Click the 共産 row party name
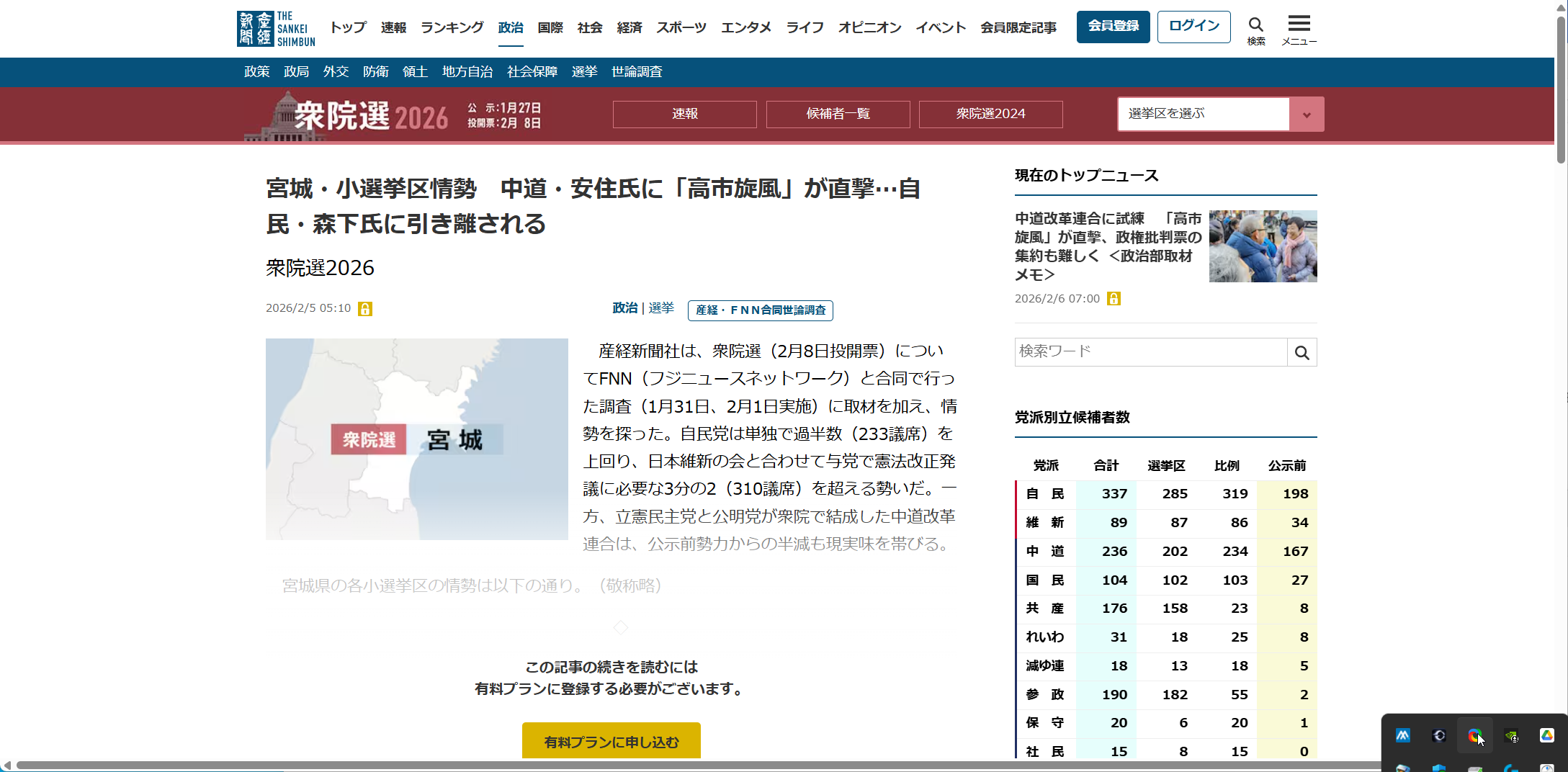 (x=1045, y=609)
